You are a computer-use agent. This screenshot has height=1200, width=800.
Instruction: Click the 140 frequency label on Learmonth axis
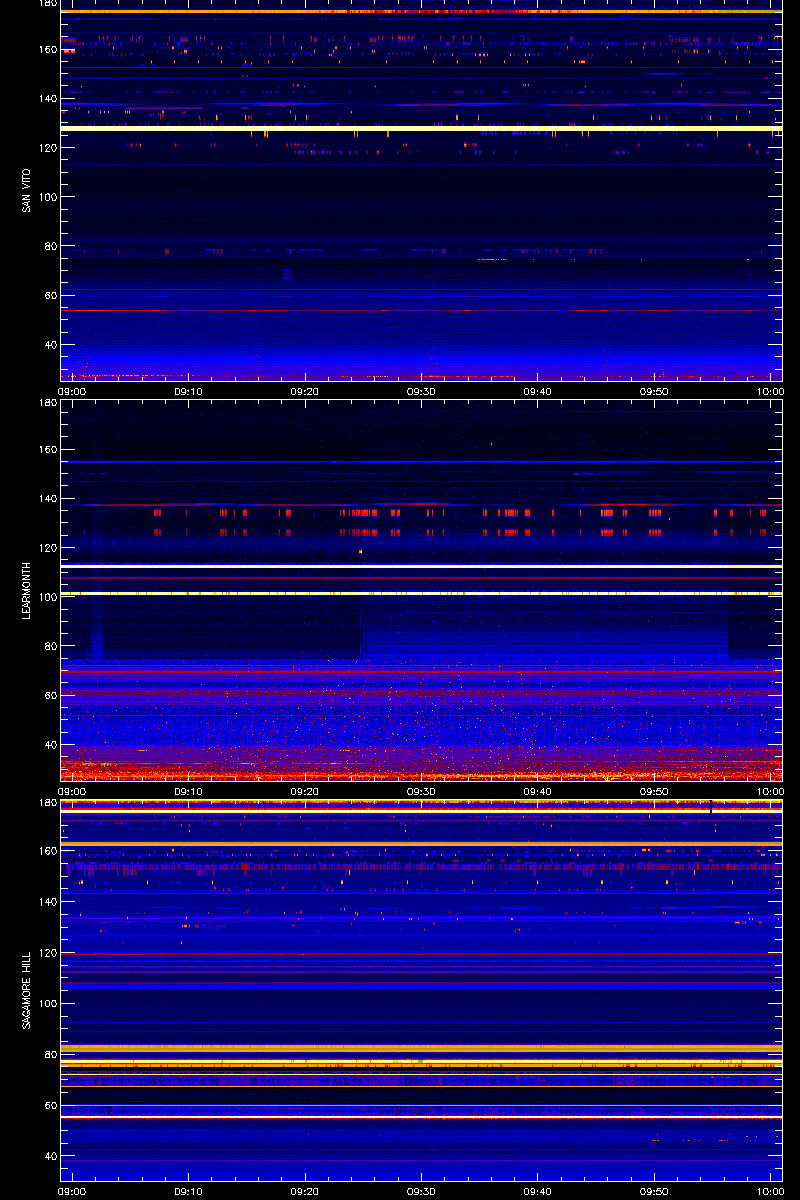[46, 498]
